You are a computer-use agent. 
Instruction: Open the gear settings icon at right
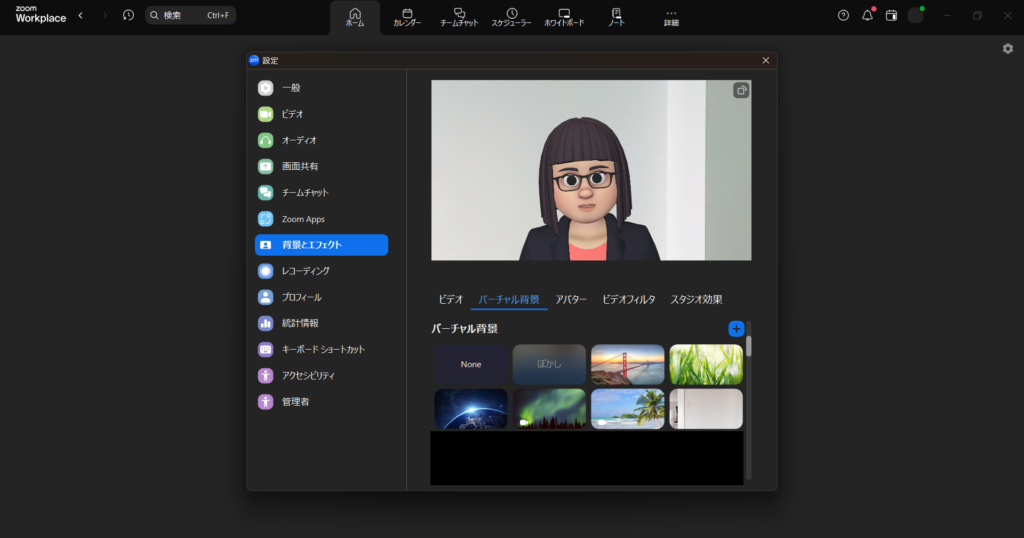coord(1007,49)
